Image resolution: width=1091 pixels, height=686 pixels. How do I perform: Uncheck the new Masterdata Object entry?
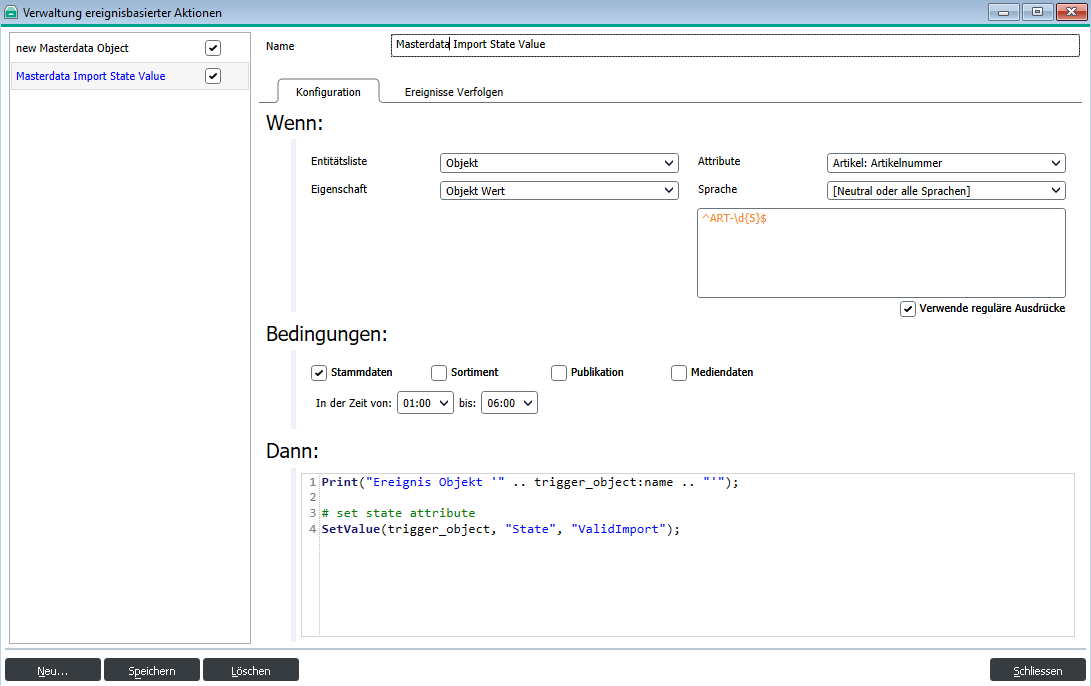tap(213, 47)
